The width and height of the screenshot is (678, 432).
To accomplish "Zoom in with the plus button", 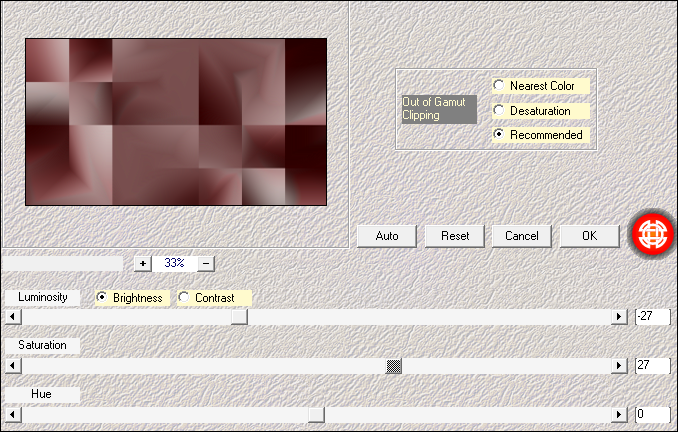I will pyautogui.click(x=143, y=263).
